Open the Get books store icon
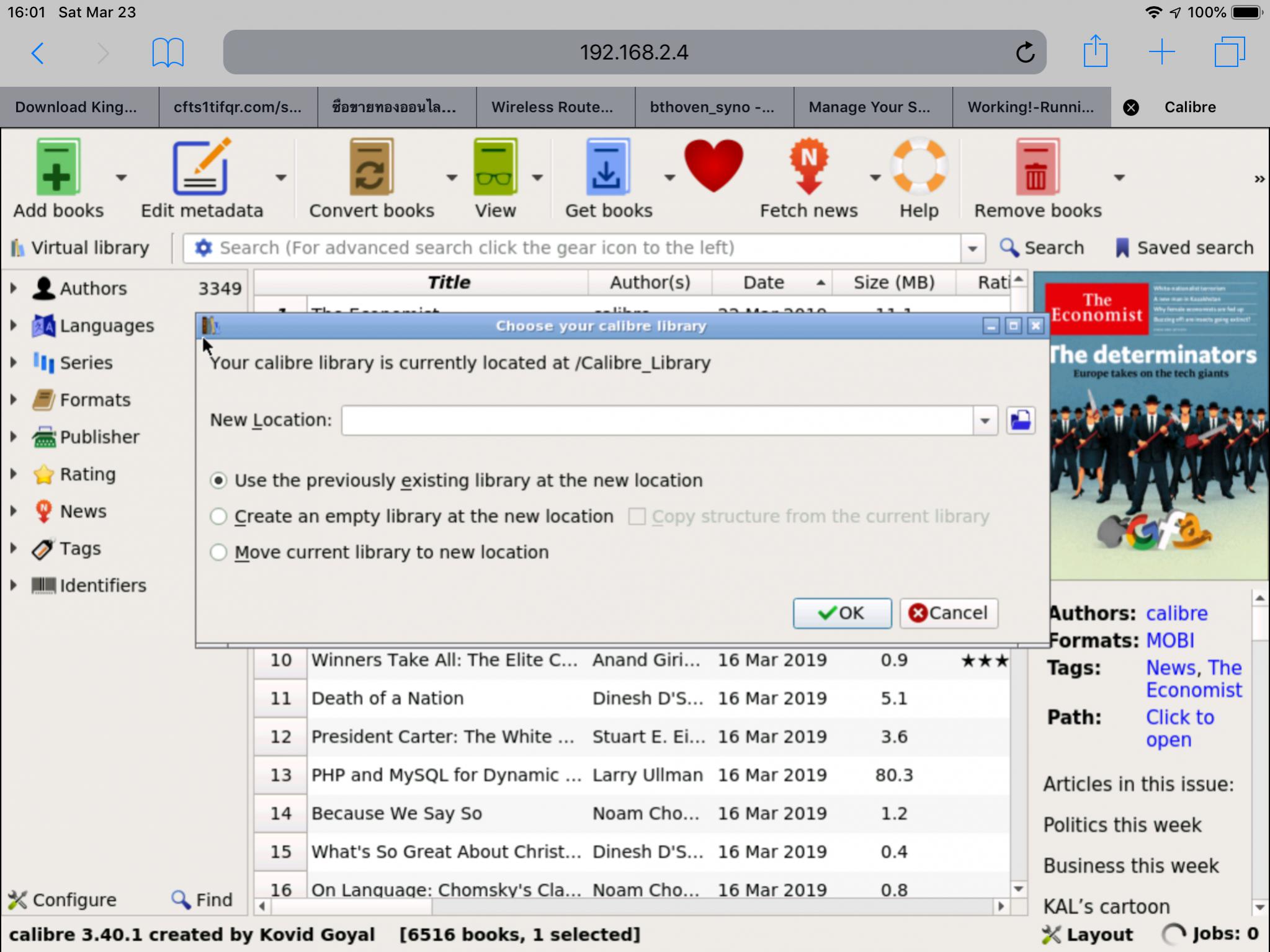Image resolution: width=1270 pixels, height=952 pixels. 607,167
